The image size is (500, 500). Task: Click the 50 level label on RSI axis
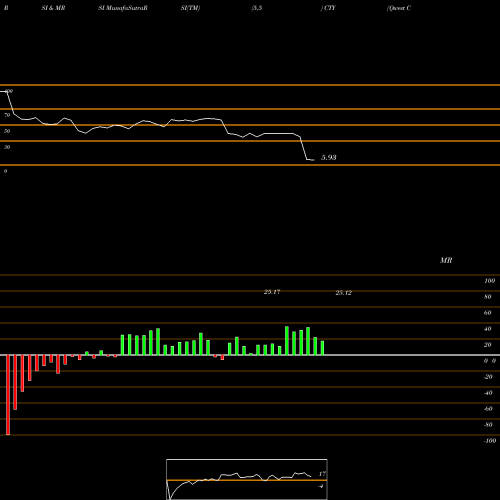click(7, 131)
